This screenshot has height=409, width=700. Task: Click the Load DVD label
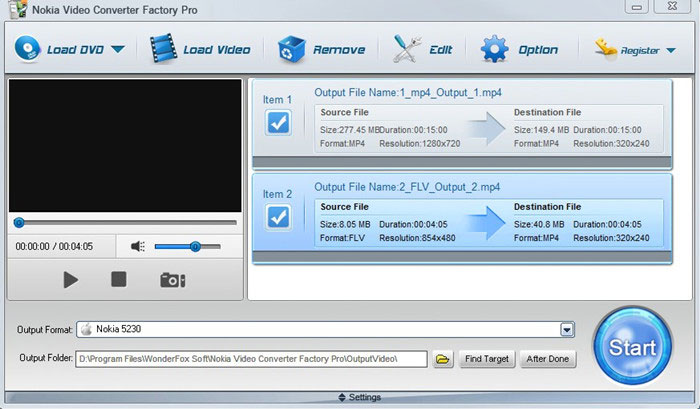pos(75,50)
